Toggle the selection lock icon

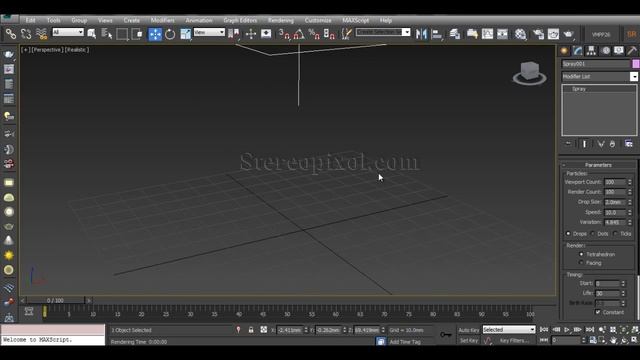251,330
